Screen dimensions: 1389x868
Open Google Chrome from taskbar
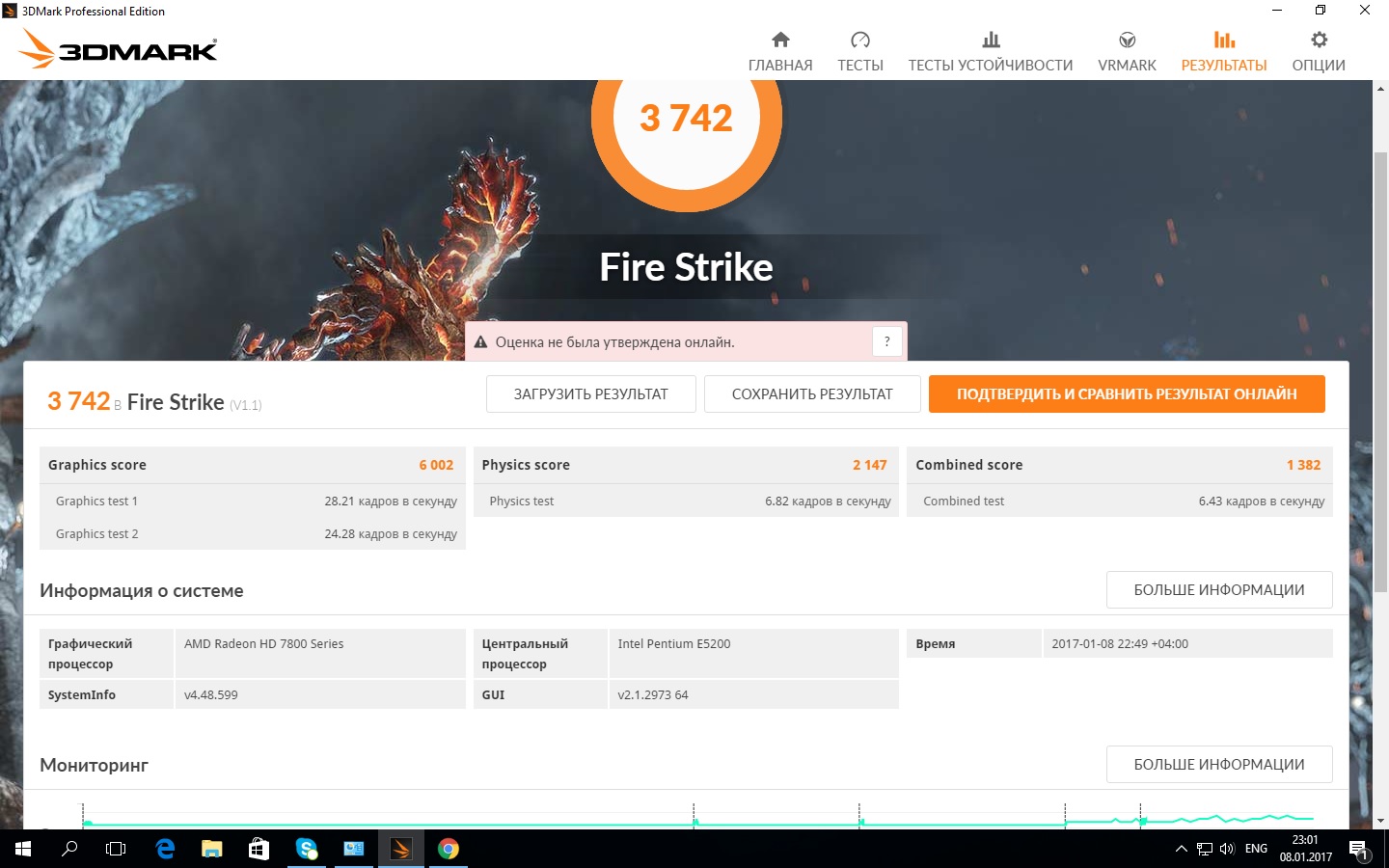(448, 849)
